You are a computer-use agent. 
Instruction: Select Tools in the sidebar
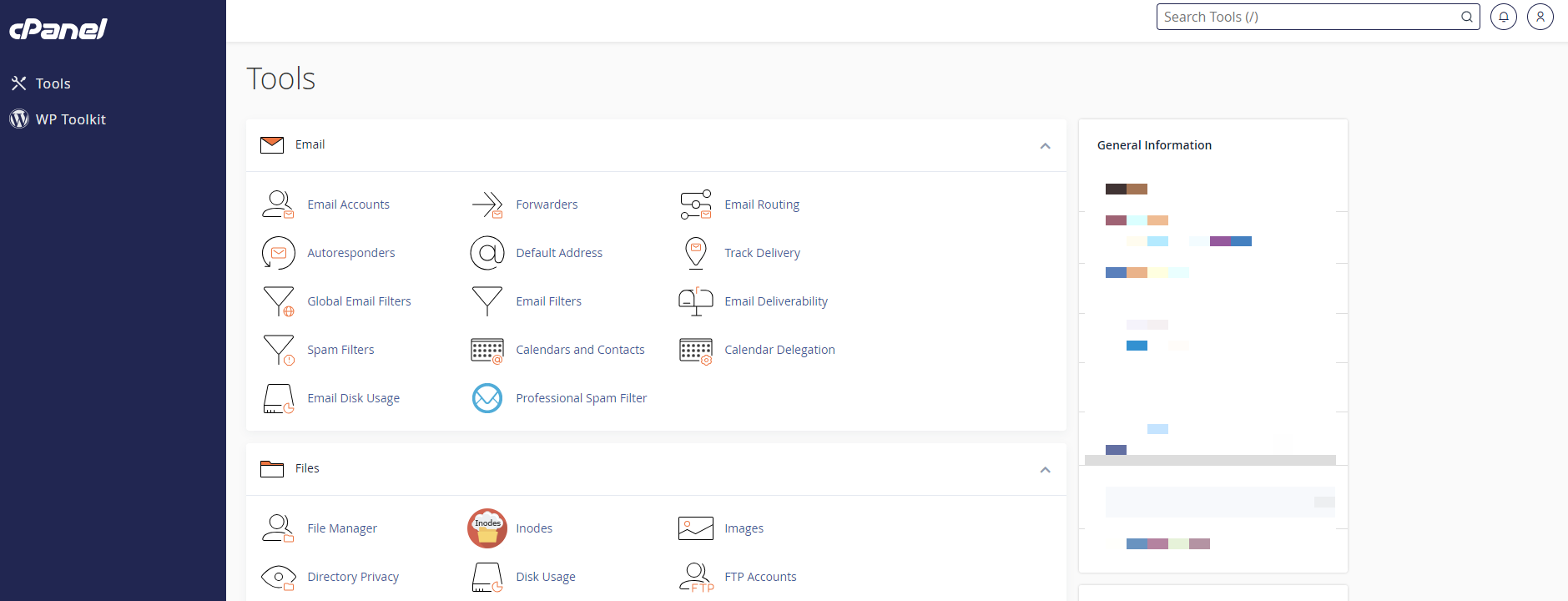coord(53,83)
